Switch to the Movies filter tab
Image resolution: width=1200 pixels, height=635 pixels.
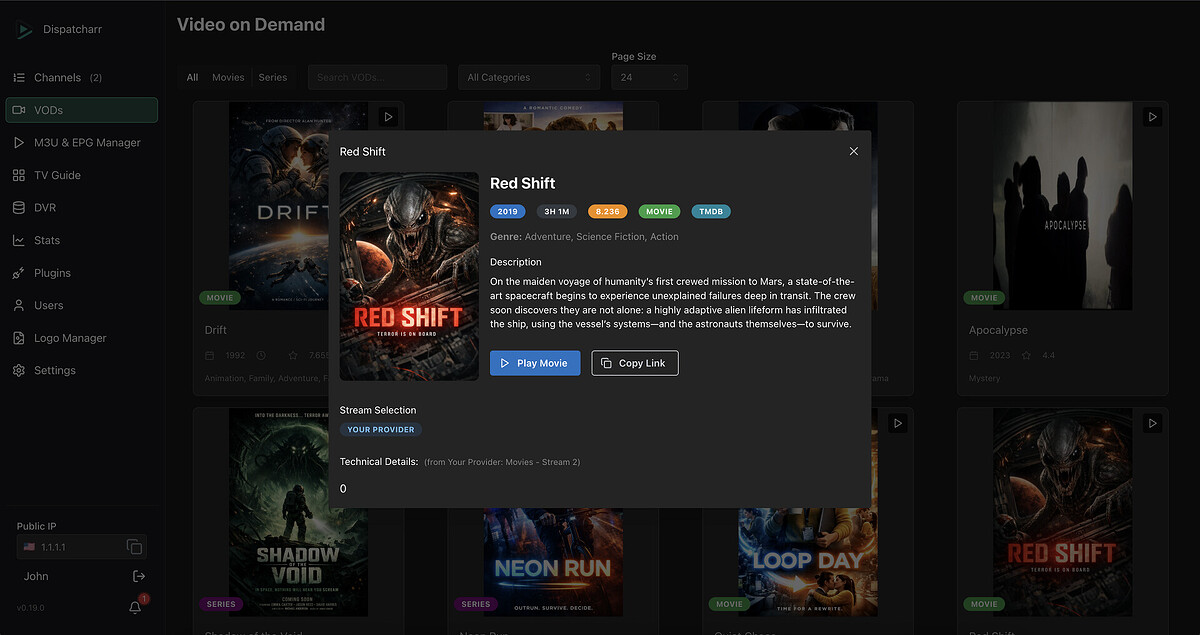click(228, 77)
